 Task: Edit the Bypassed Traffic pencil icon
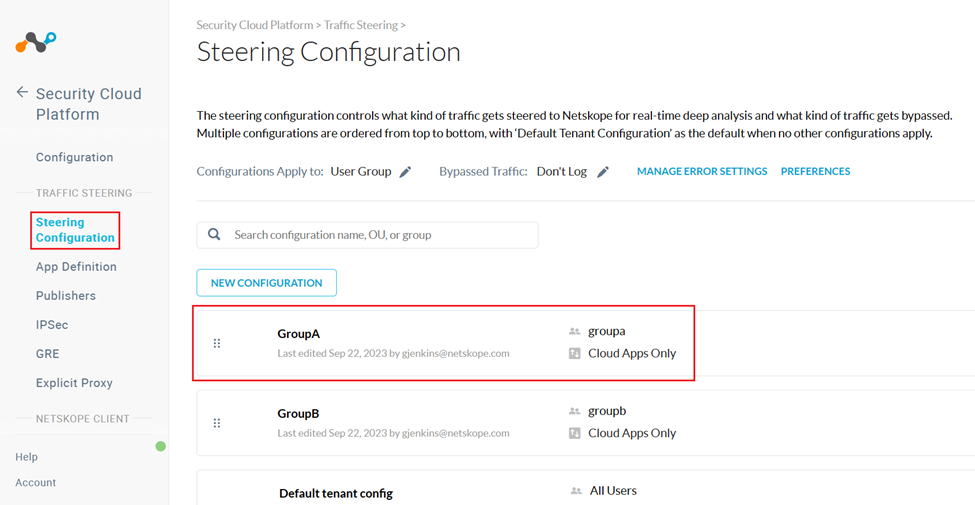603,172
